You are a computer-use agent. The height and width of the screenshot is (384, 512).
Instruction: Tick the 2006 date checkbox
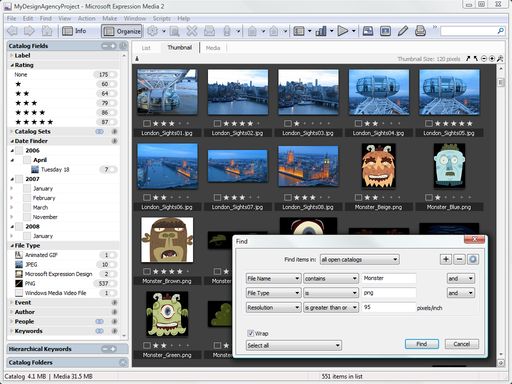19,151
